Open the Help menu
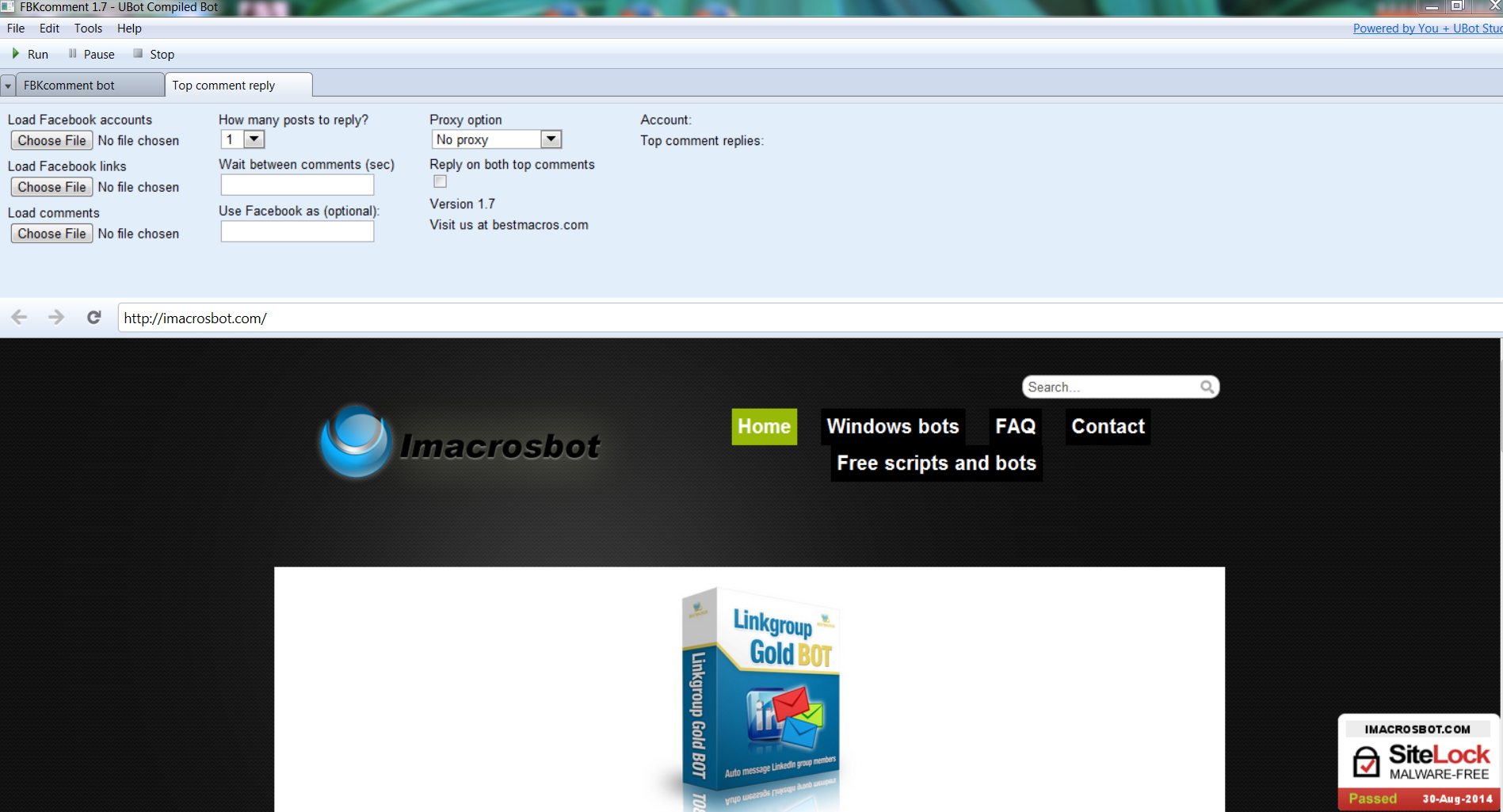This screenshot has width=1503, height=812. pyautogui.click(x=129, y=29)
